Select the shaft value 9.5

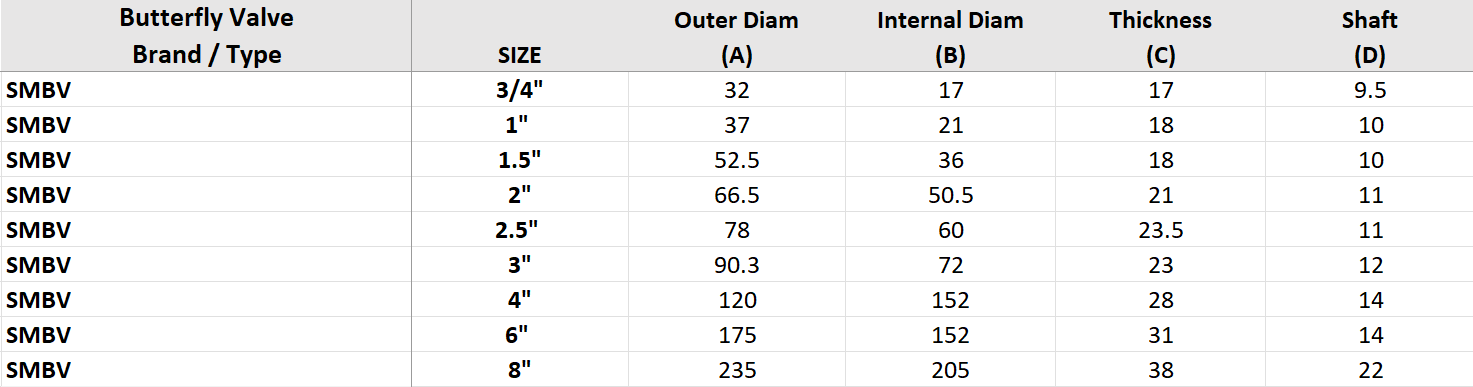point(1370,90)
